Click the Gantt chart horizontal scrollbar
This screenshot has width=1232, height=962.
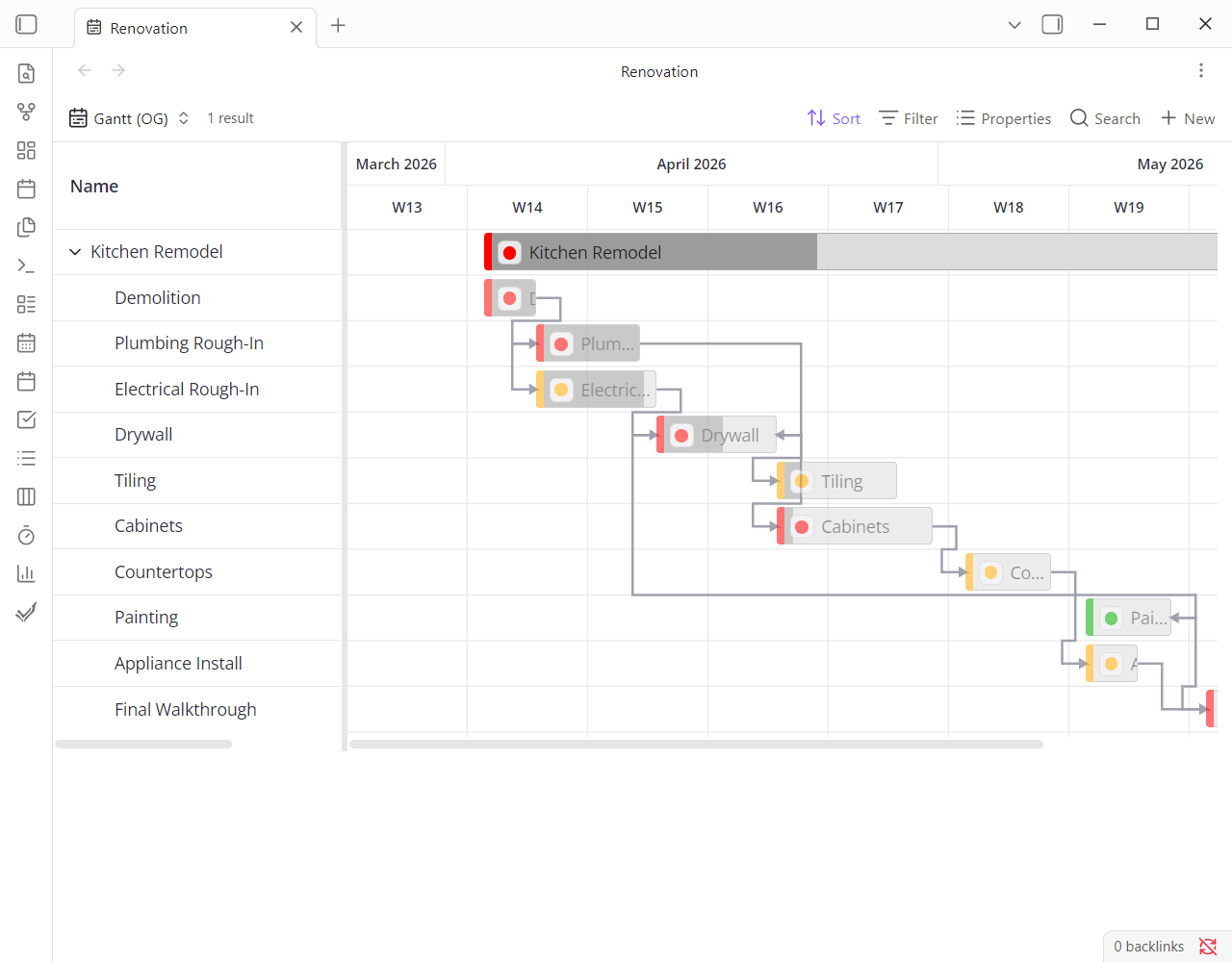pos(696,744)
